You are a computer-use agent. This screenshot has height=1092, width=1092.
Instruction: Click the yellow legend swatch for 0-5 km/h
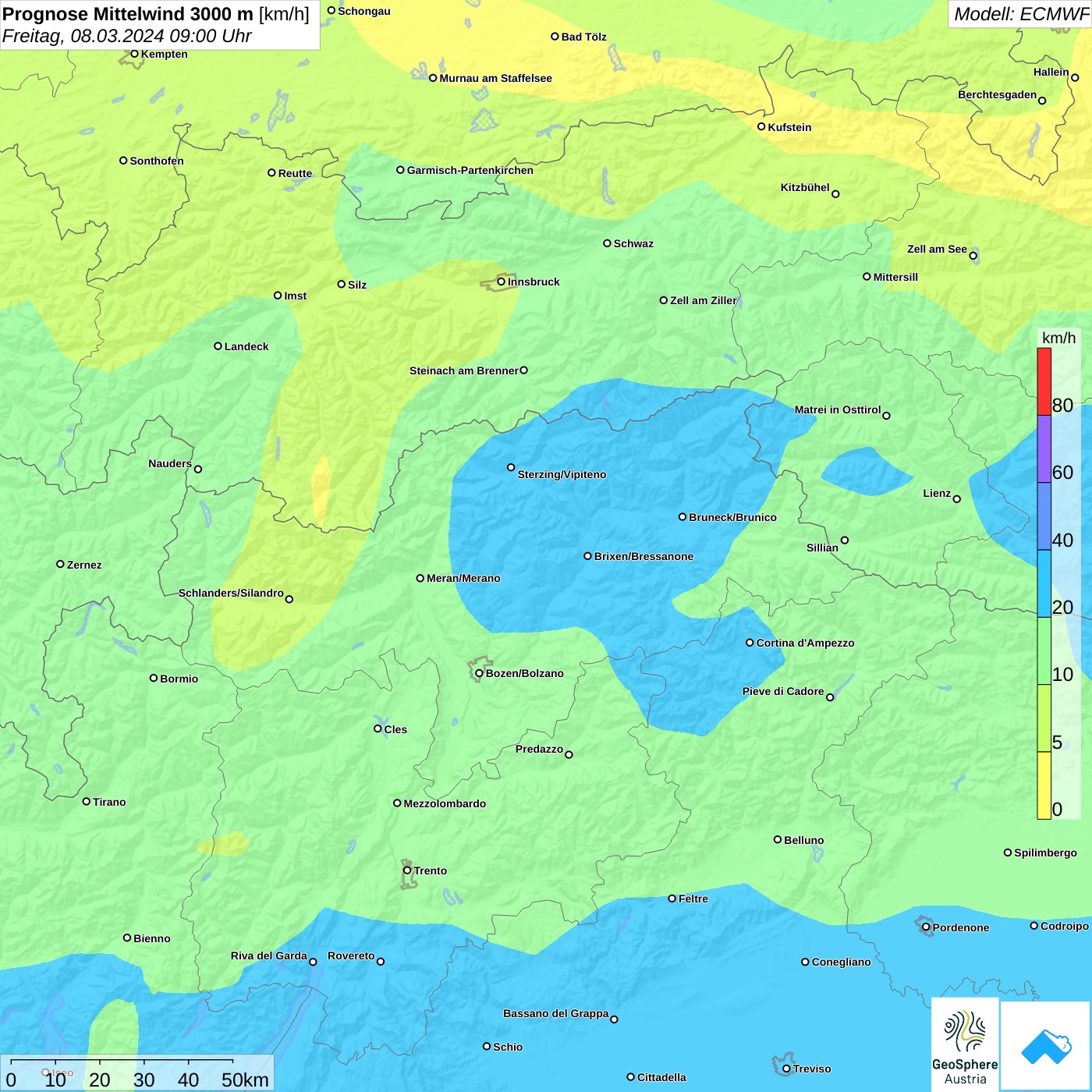pyautogui.click(x=1044, y=785)
